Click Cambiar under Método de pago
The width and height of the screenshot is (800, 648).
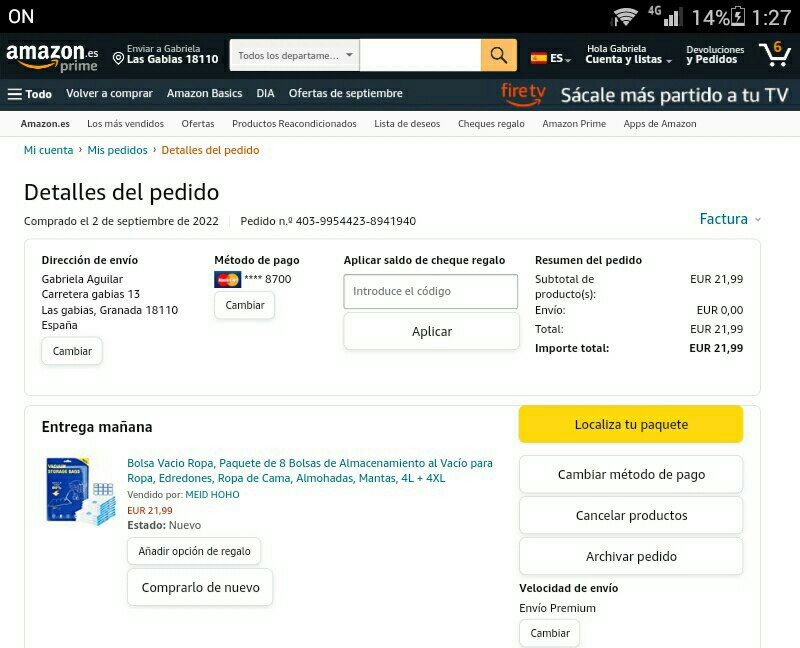pos(245,305)
